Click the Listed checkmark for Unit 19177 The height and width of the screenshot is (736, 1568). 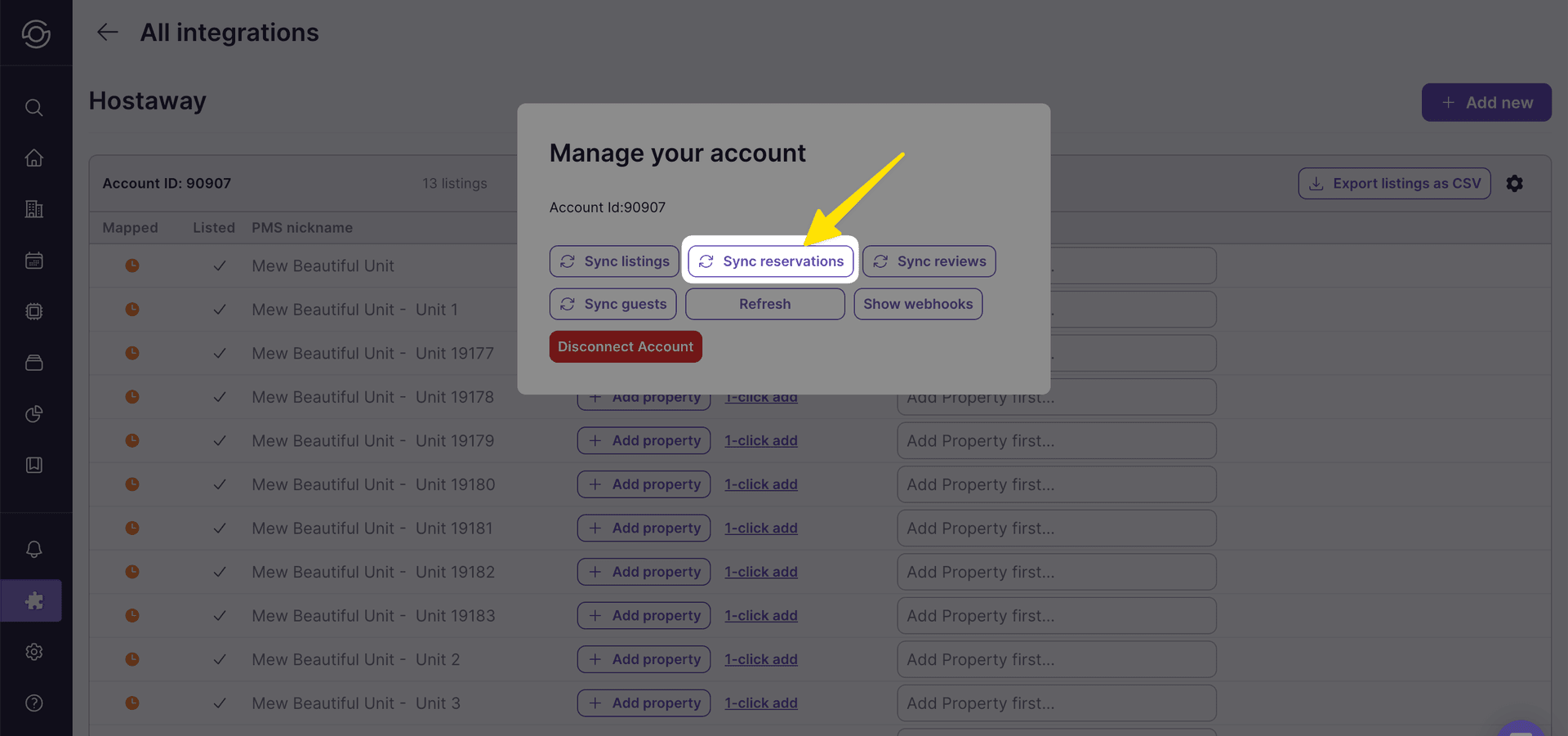point(219,353)
